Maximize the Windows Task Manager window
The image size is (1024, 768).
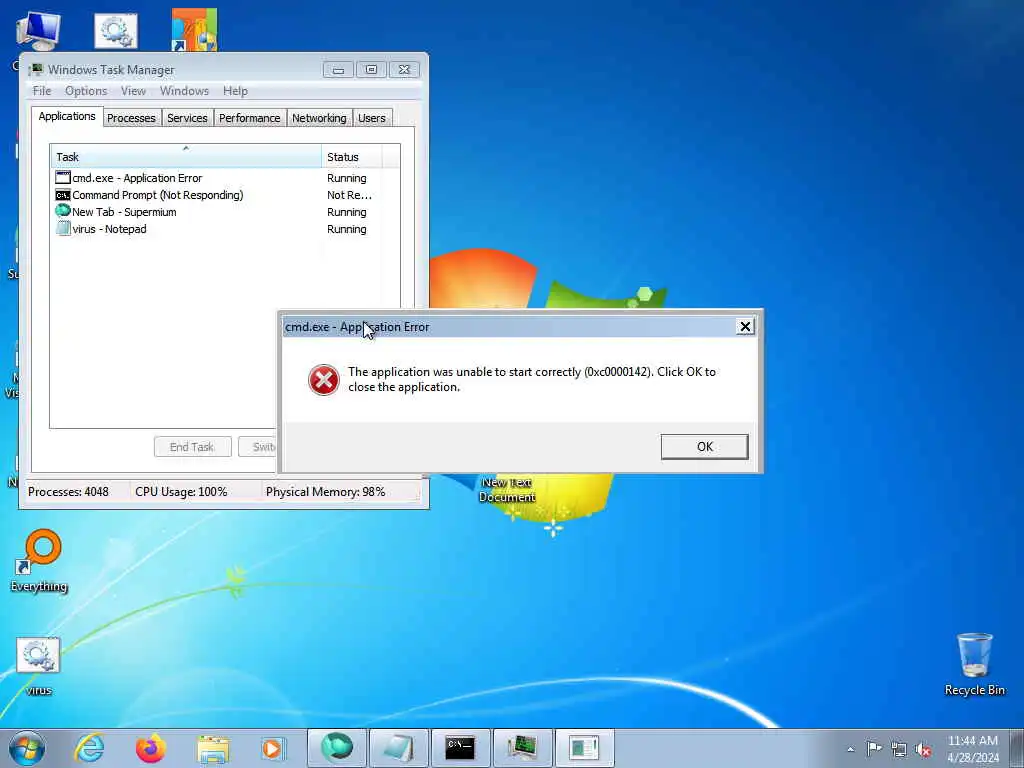[371, 69]
